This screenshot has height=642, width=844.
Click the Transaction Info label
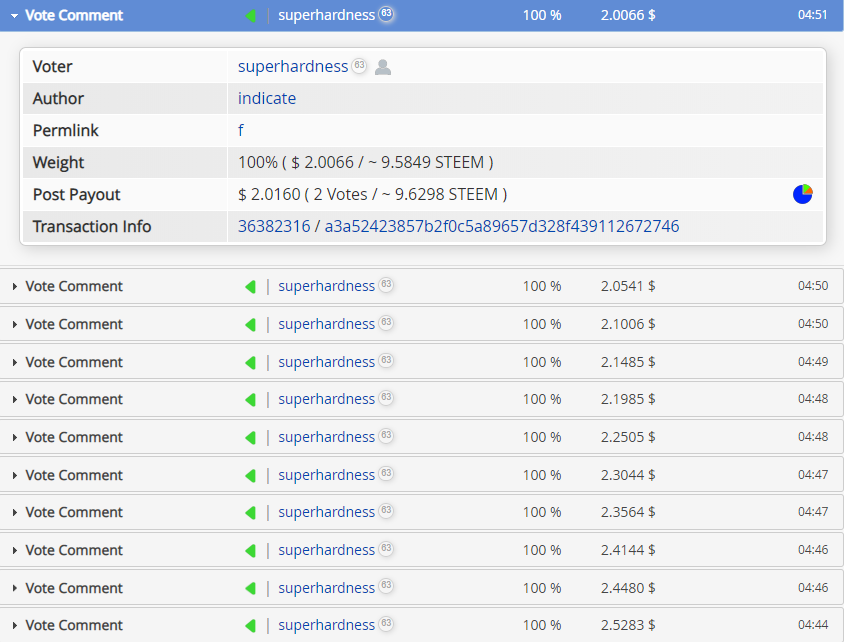(92, 226)
